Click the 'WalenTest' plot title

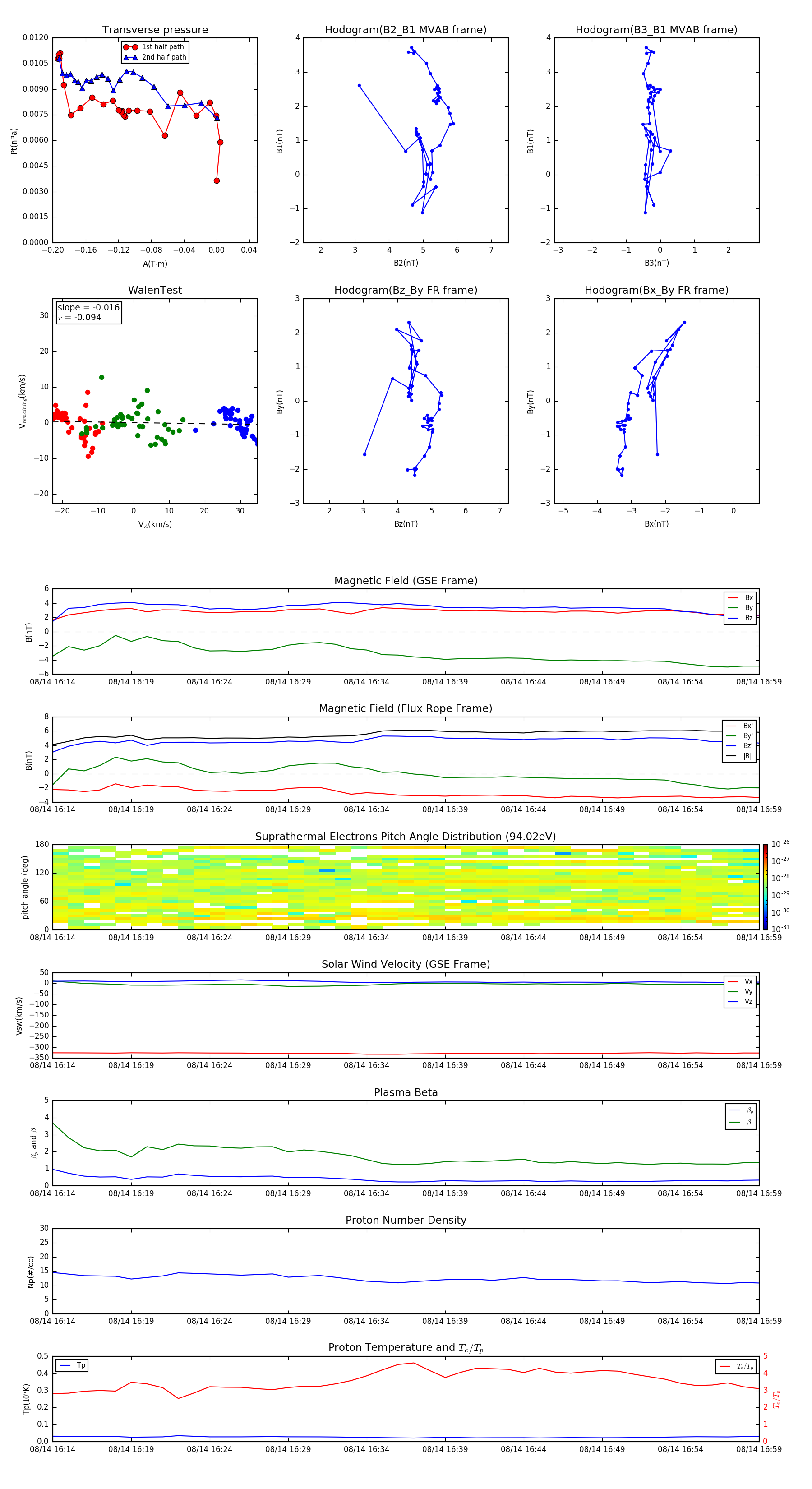tap(155, 290)
